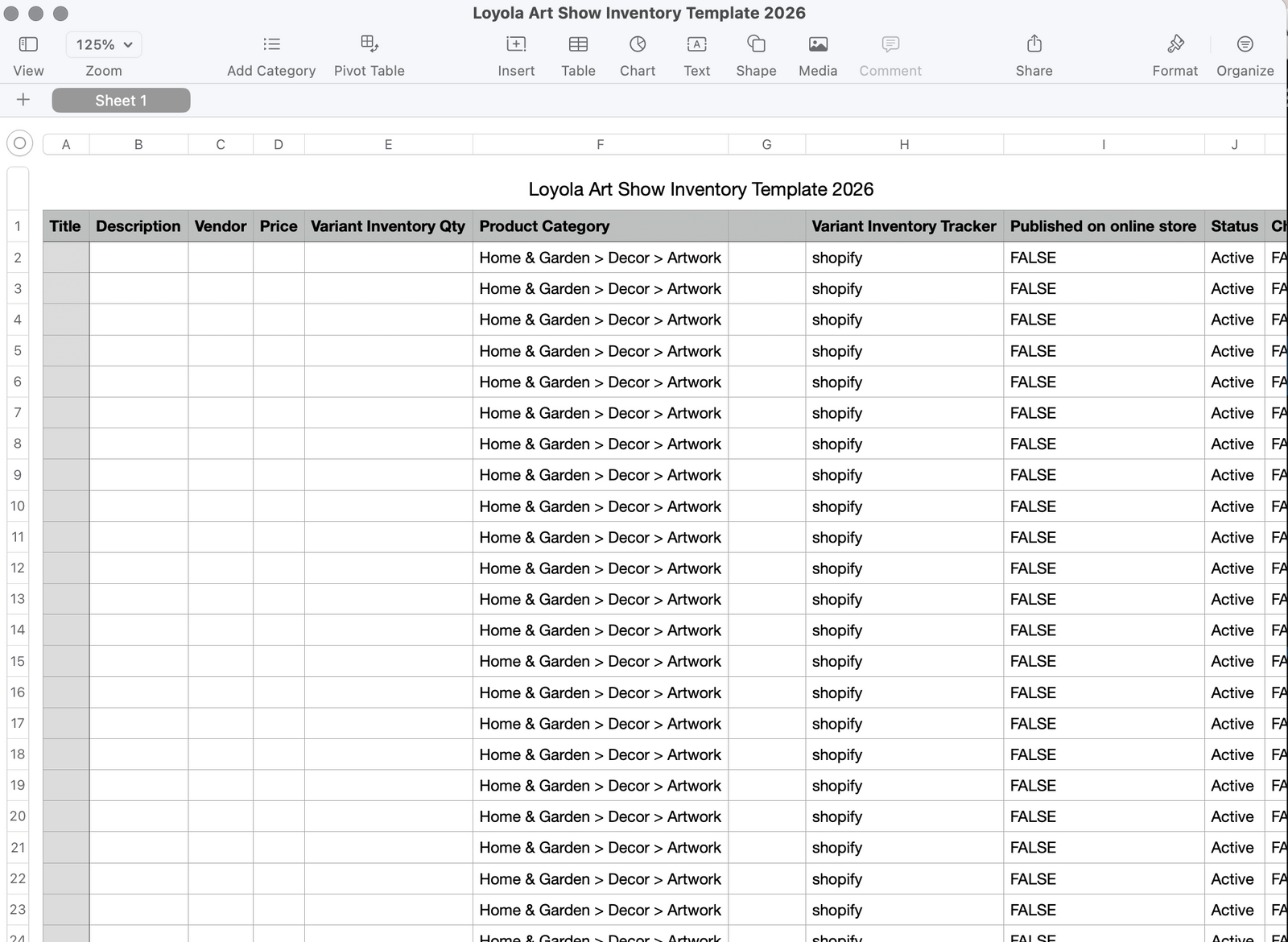1288x942 pixels.
Task: Select the Description header cell
Action: [x=138, y=226]
